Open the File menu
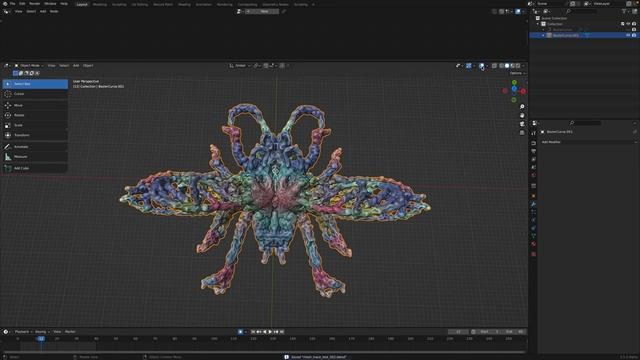The height and width of the screenshot is (360, 640). 13,4
